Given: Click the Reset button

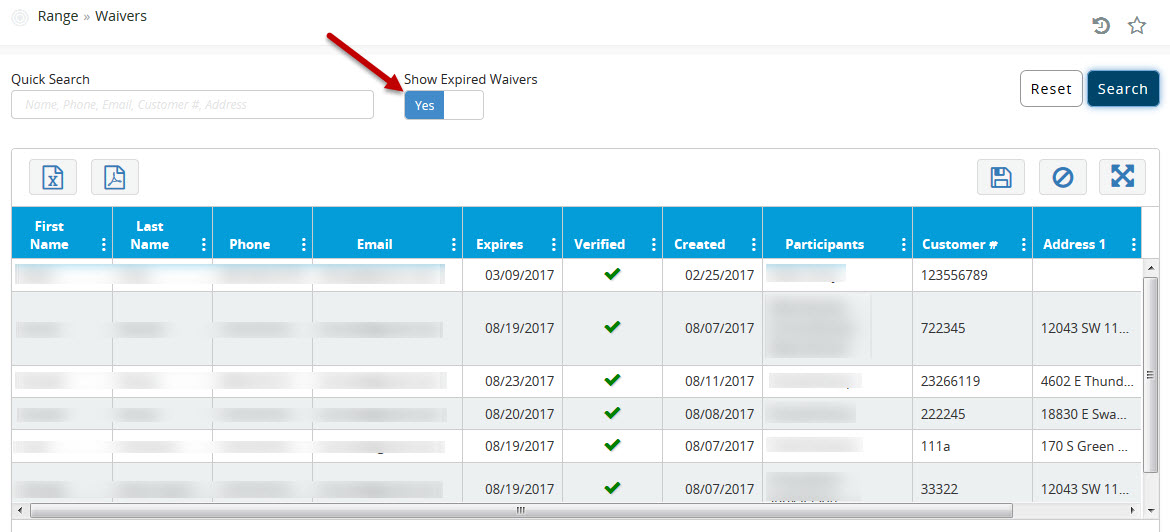Looking at the screenshot, I should point(1051,89).
